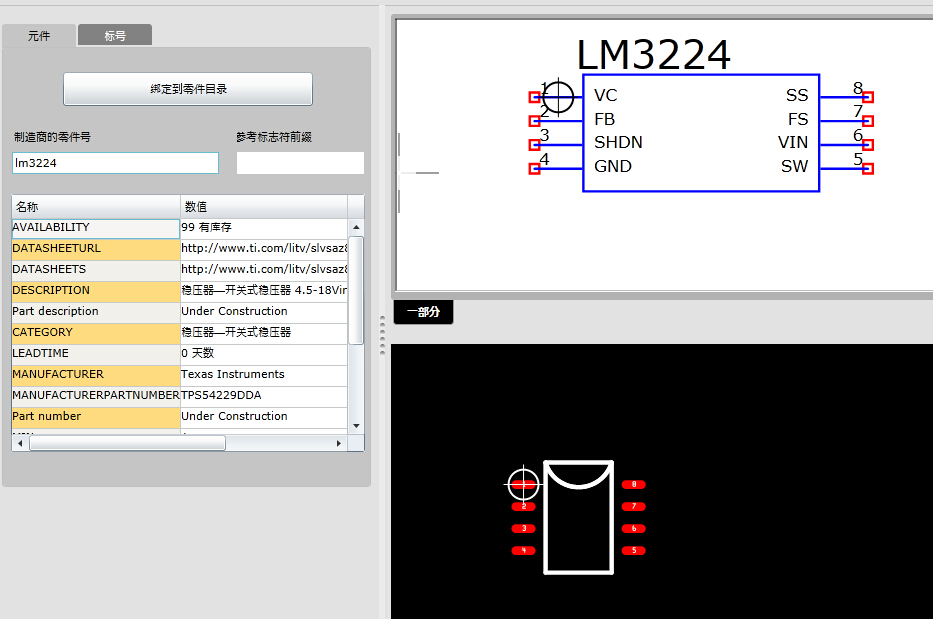Image resolution: width=933 pixels, height=619 pixels.
Task: Click the LM3224 symbol title text
Action: click(x=653, y=55)
